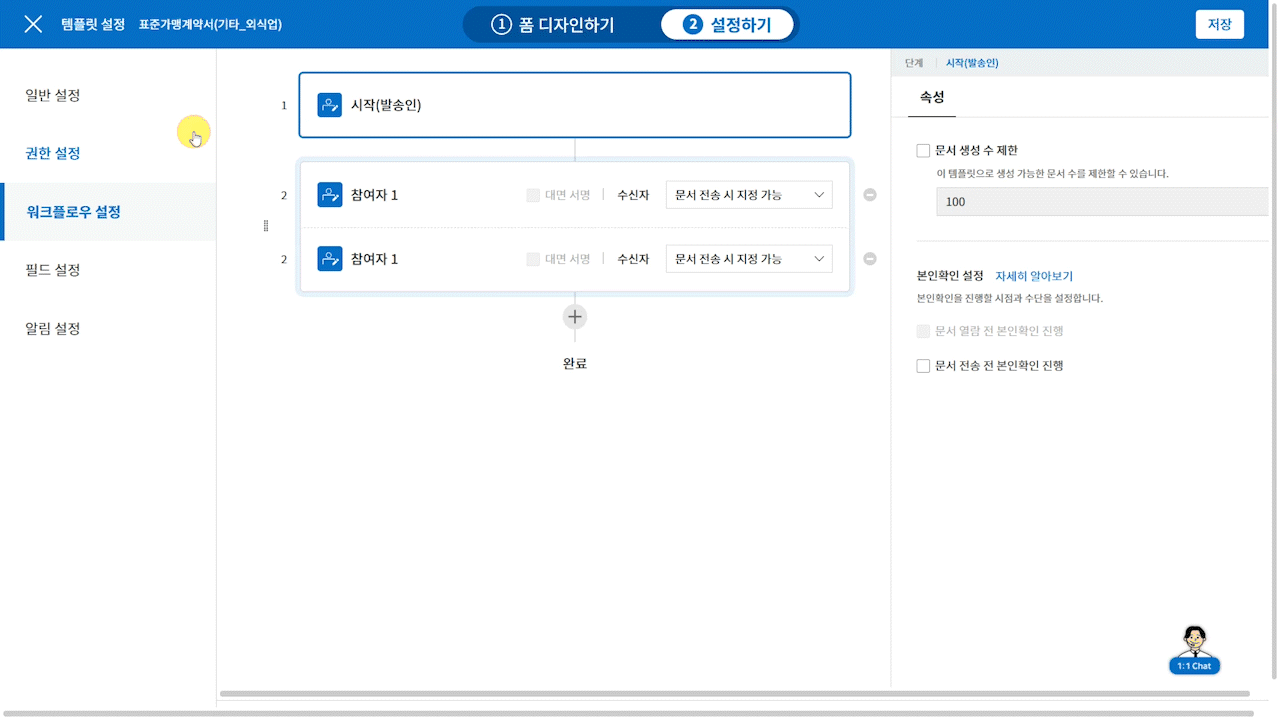Open the 1:1 Chat support icon
This screenshot has height=720, width=1280.
click(x=1194, y=650)
